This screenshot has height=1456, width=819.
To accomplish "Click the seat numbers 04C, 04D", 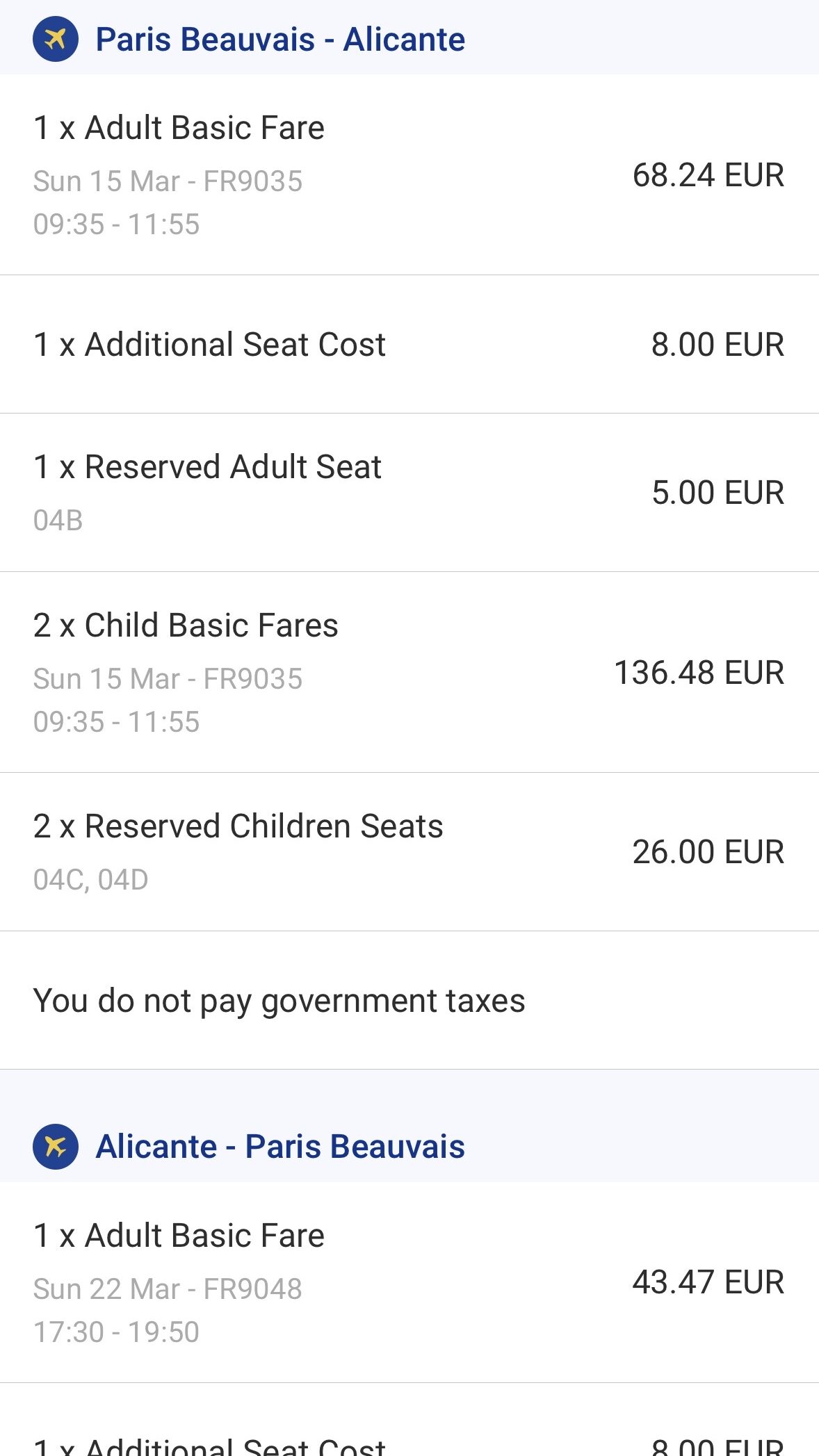I will [x=90, y=880].
